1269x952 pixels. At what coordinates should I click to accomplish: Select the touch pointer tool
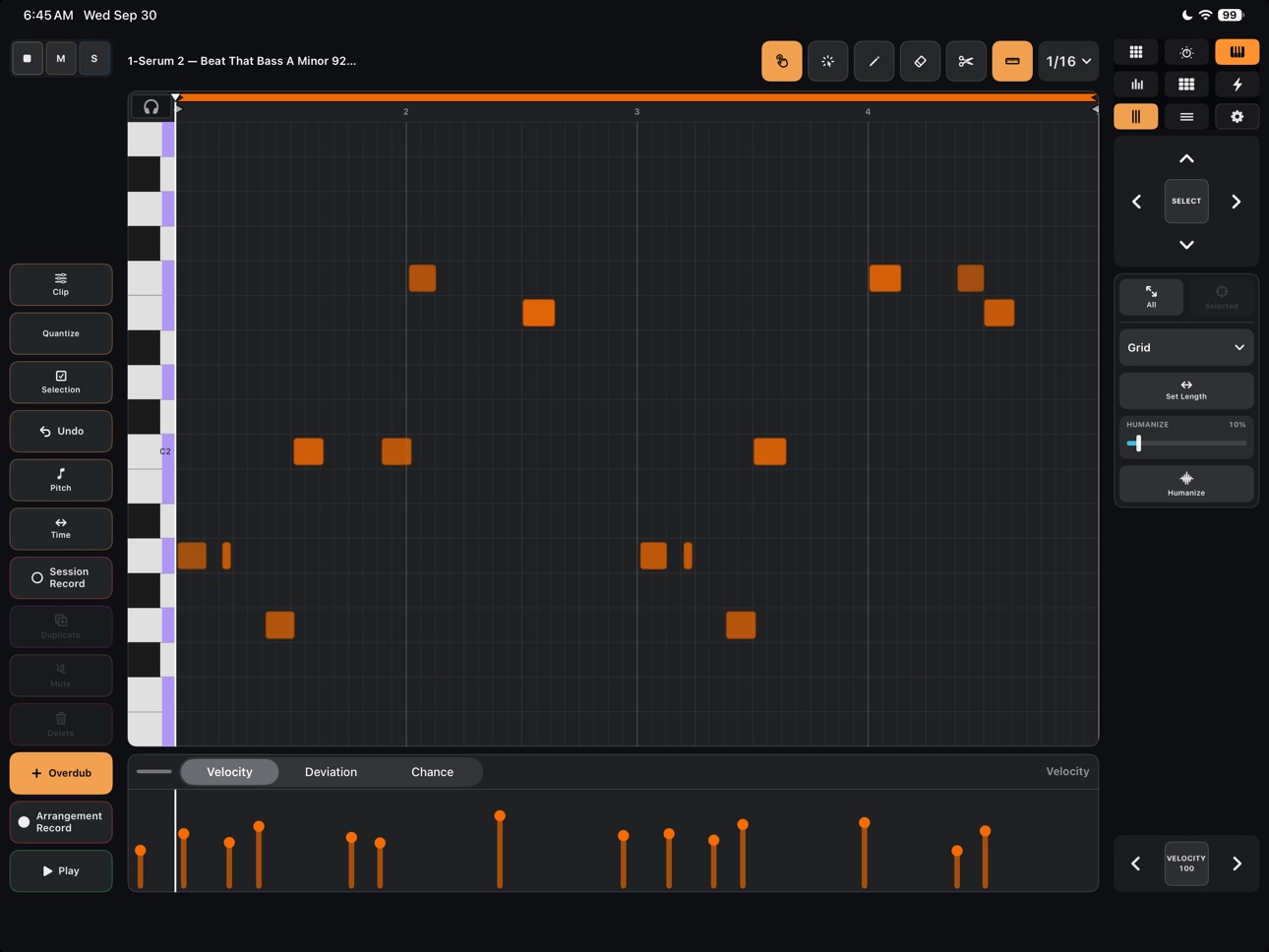781,61
